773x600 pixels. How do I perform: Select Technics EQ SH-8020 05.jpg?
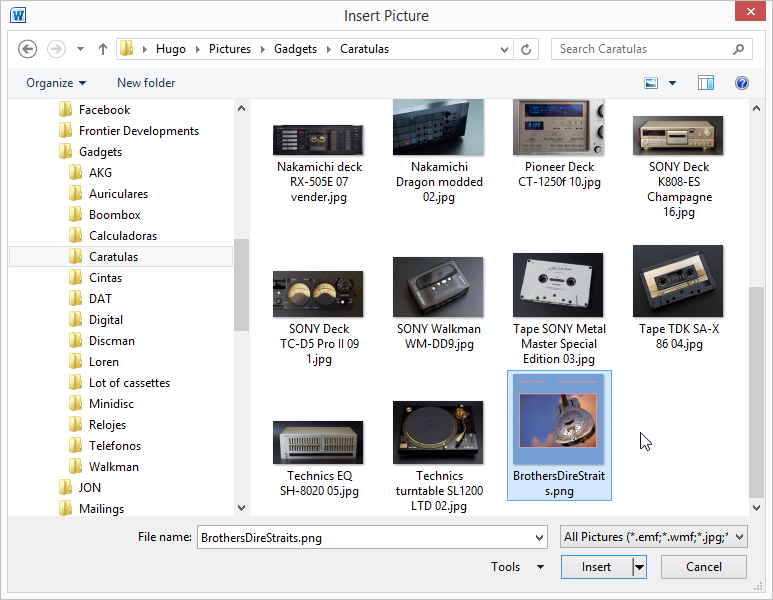tap(318, 459)
